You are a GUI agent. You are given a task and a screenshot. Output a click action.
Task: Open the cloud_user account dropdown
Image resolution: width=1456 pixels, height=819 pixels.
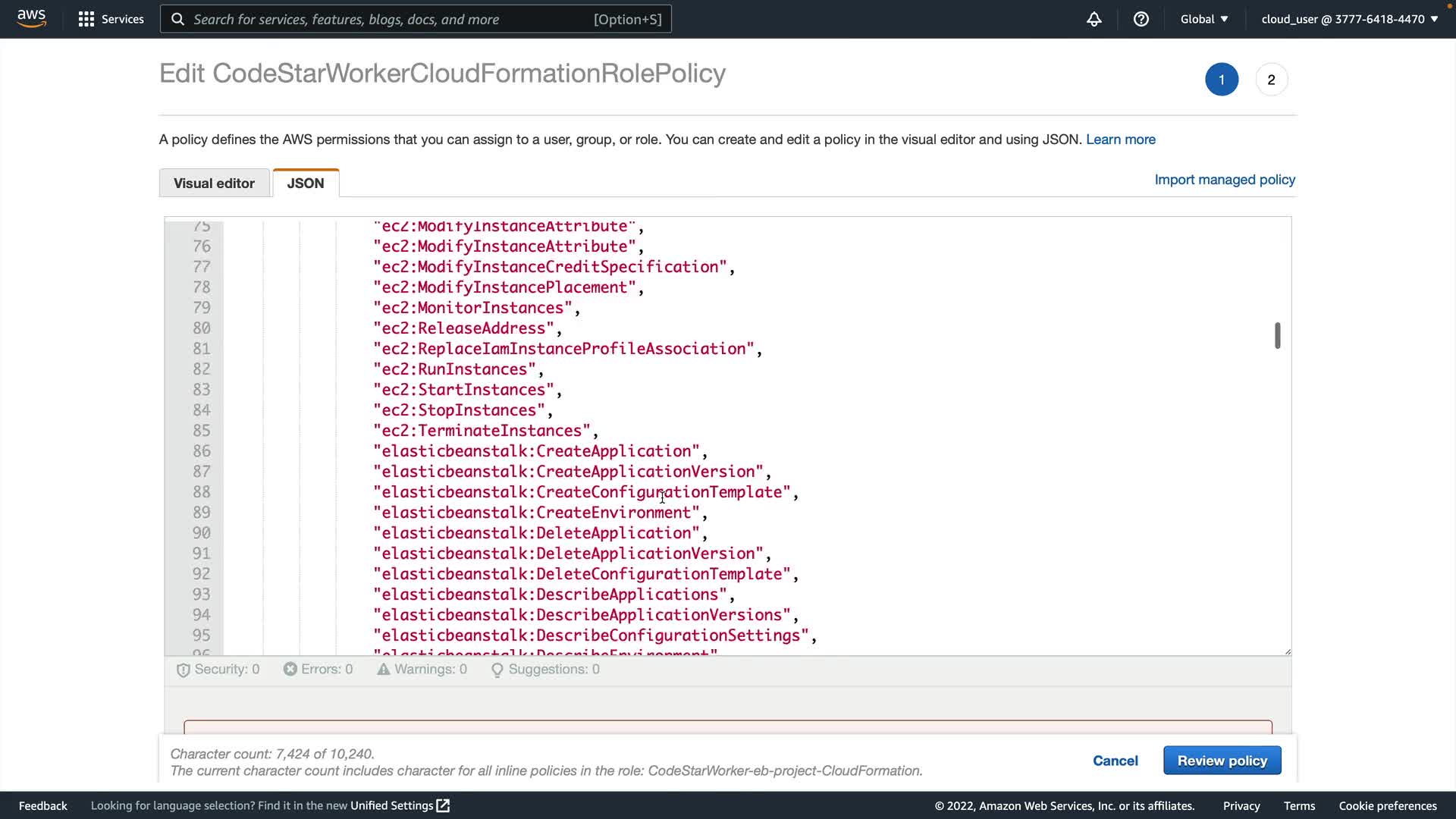[x=1349, y=19]
